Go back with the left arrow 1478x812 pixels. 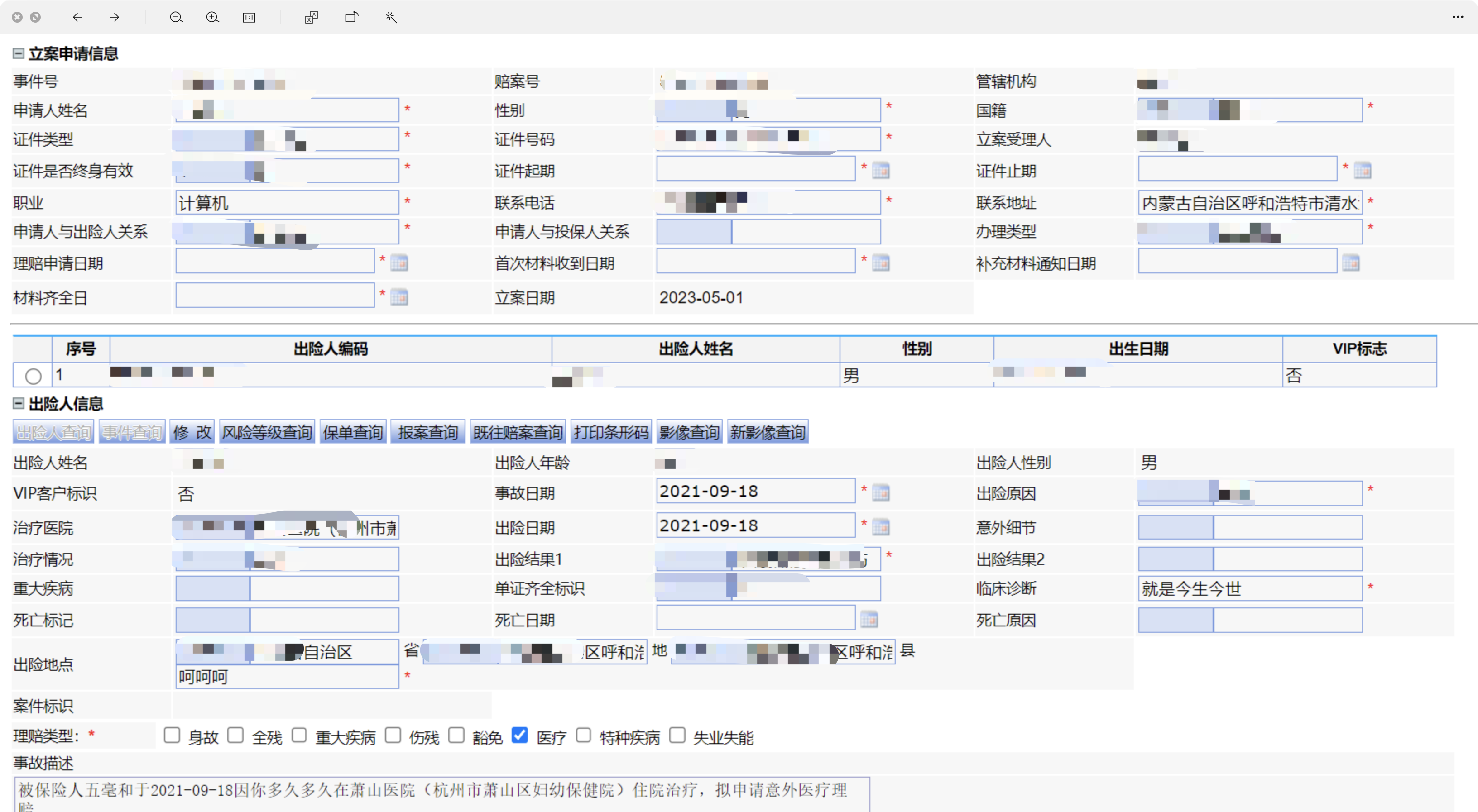(x=77, y=17)
